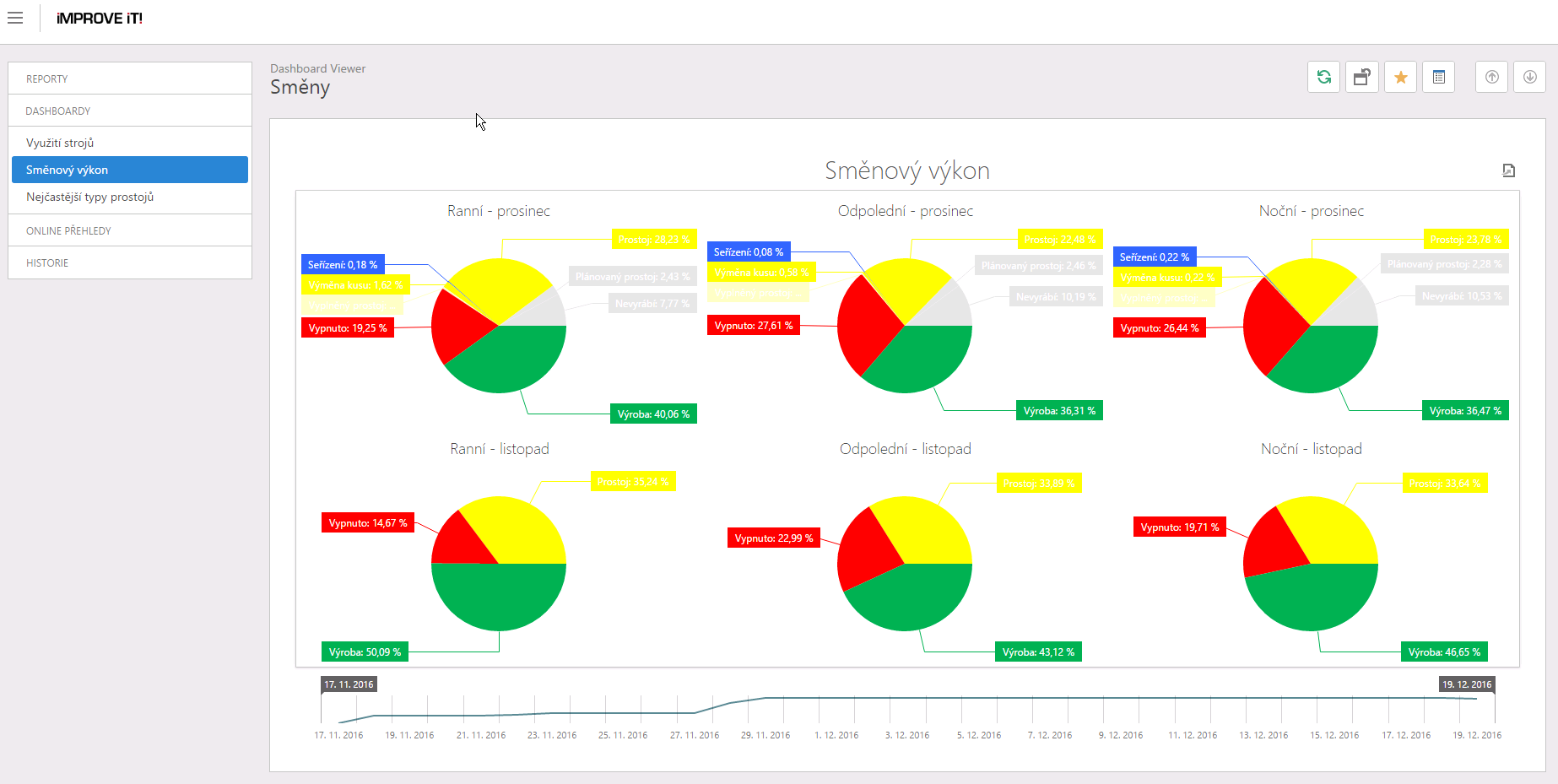Viewport: 1558px width, 784px height.
Task: Open the hamburger menu
Action: pos(15,18)
